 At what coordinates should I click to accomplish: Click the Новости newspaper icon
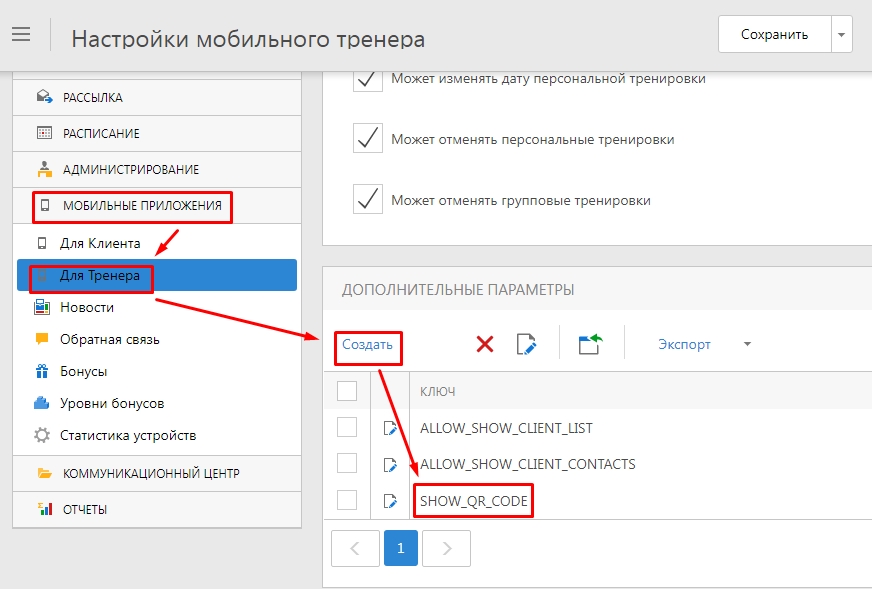42,307
